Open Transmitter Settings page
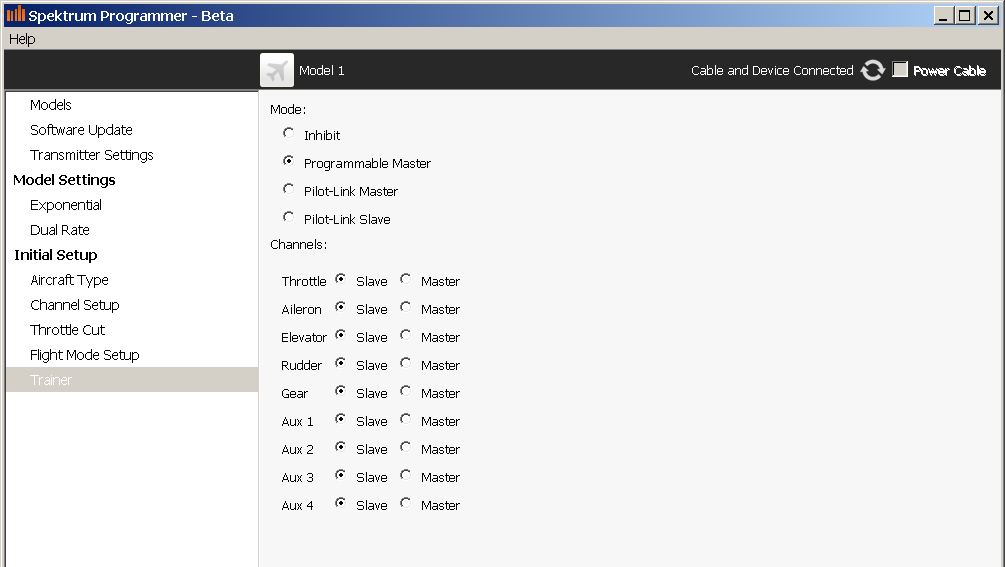 click(92, 155)
